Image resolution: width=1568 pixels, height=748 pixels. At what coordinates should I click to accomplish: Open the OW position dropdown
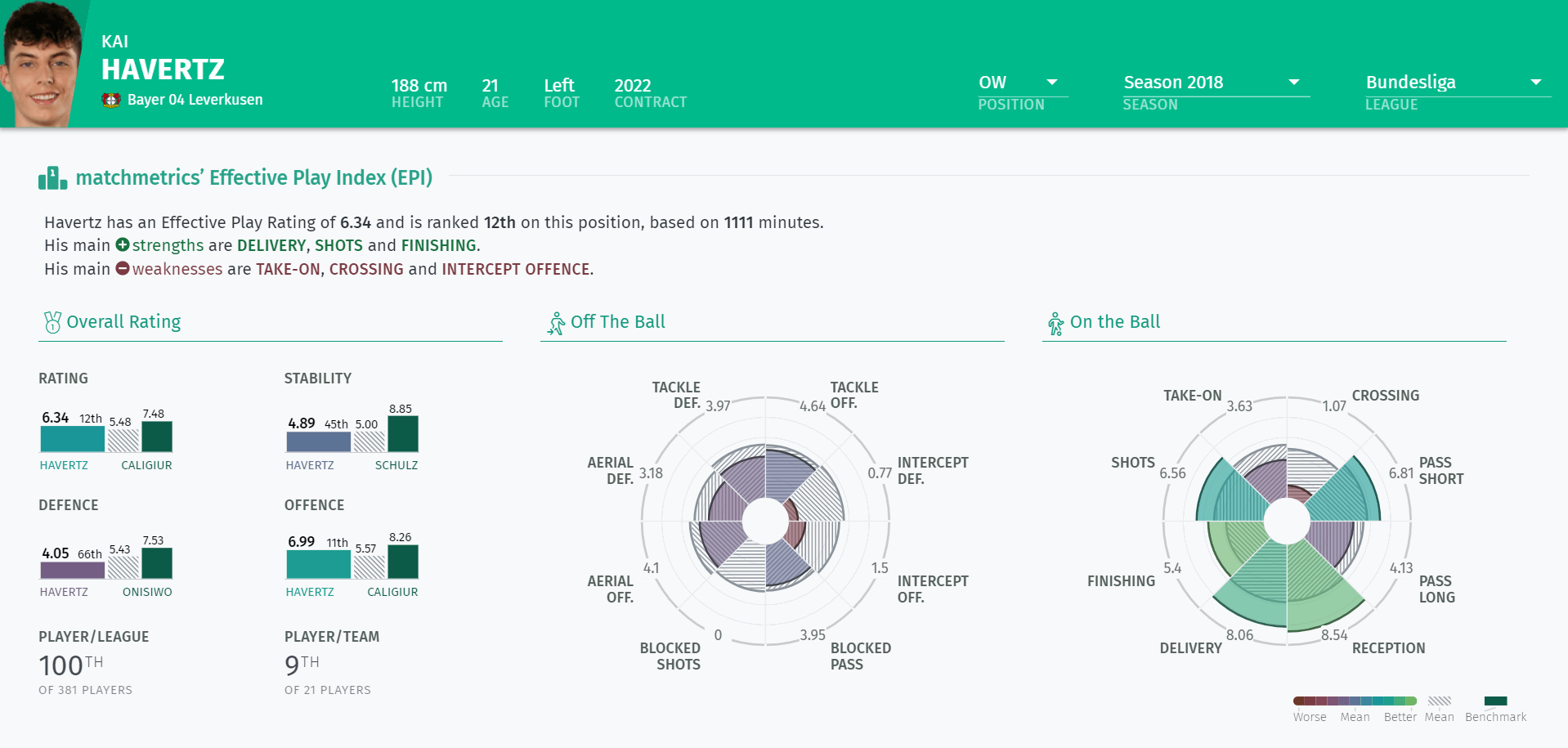(1023, 83)
